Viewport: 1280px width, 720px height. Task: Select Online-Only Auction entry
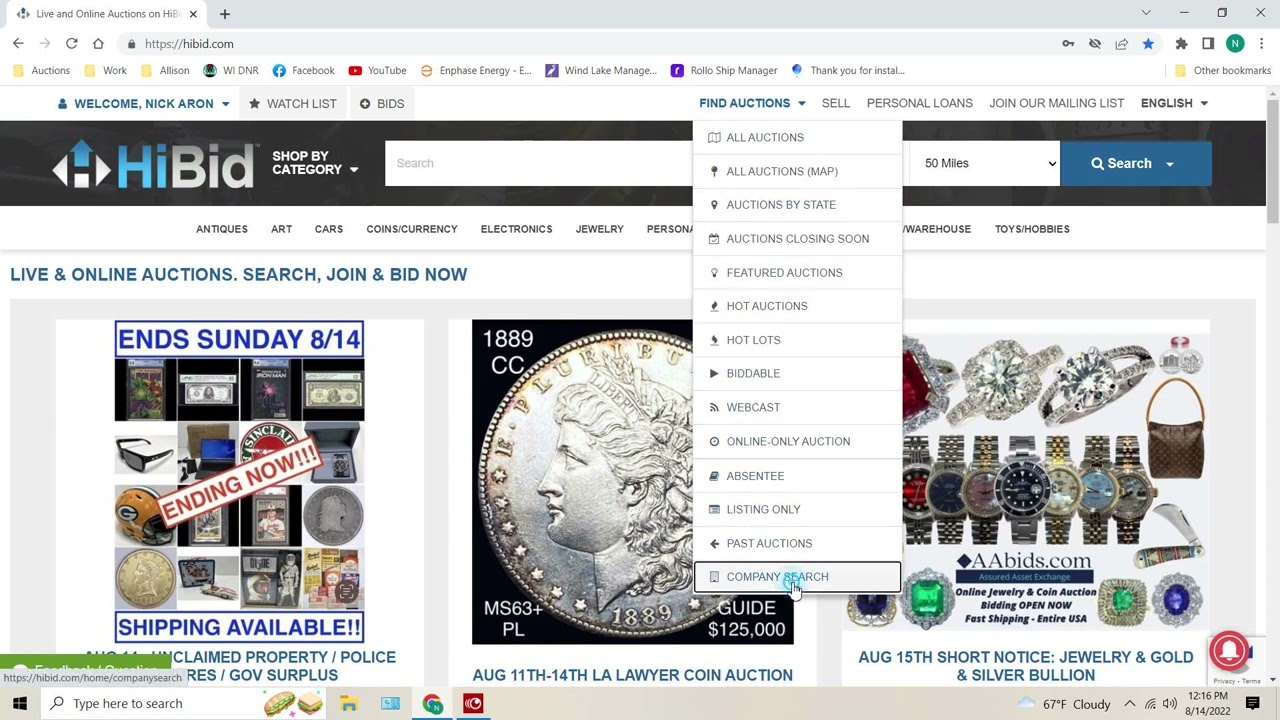(797, 441)
